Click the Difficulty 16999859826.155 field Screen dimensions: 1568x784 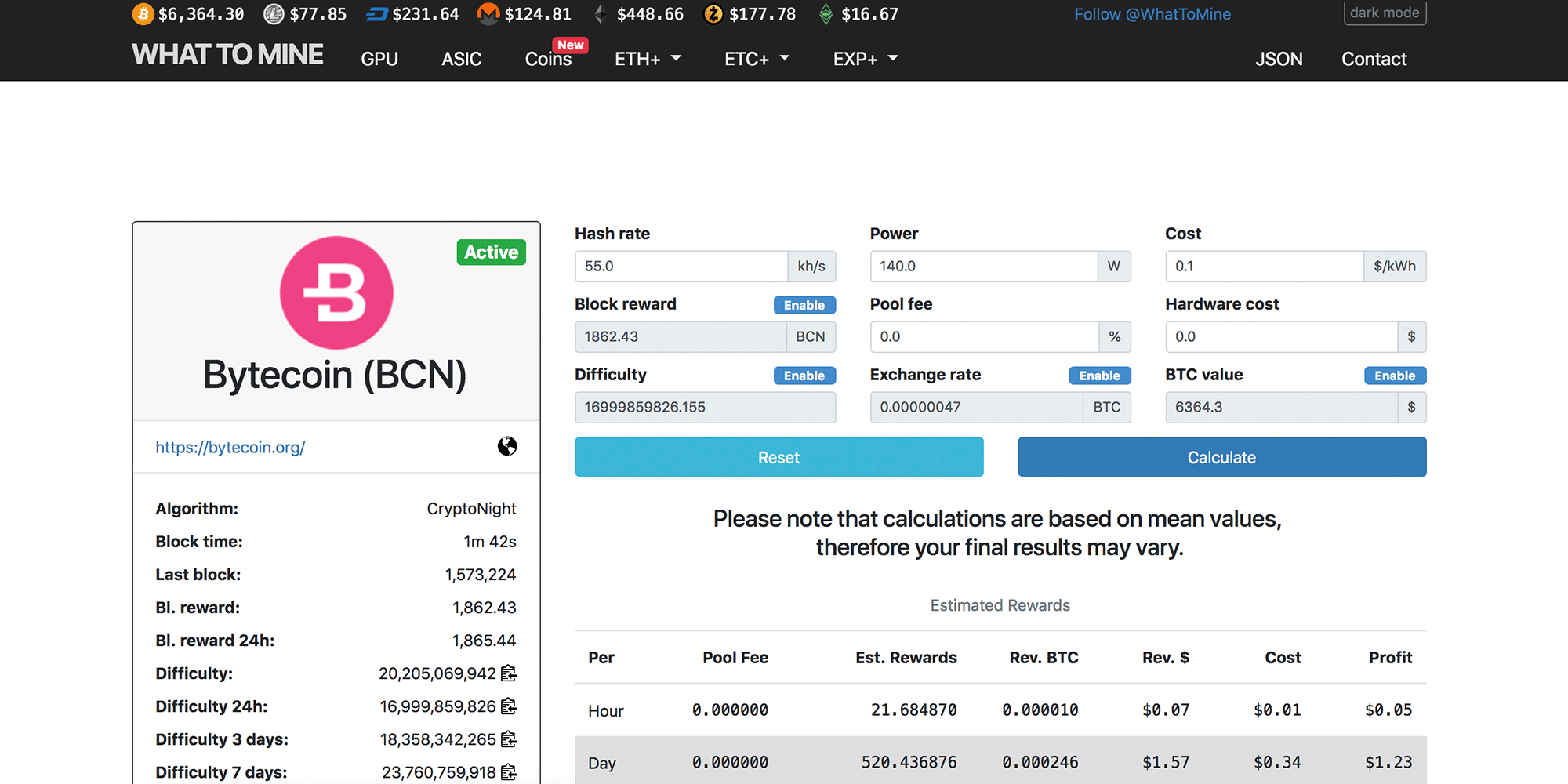pos(705,407)
